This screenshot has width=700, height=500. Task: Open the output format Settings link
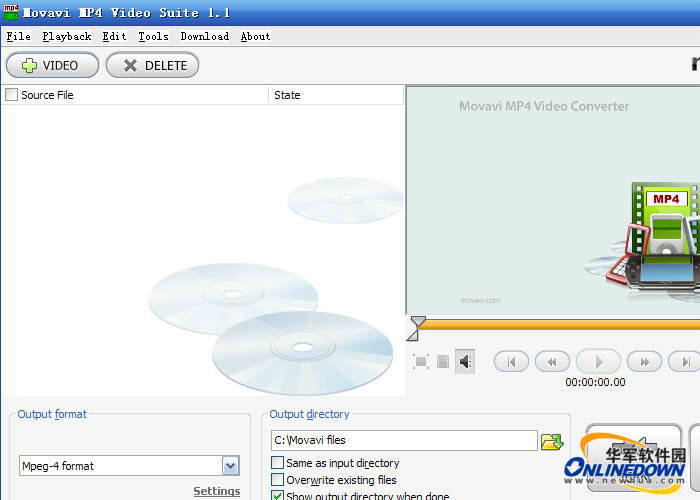click(217, 491)
